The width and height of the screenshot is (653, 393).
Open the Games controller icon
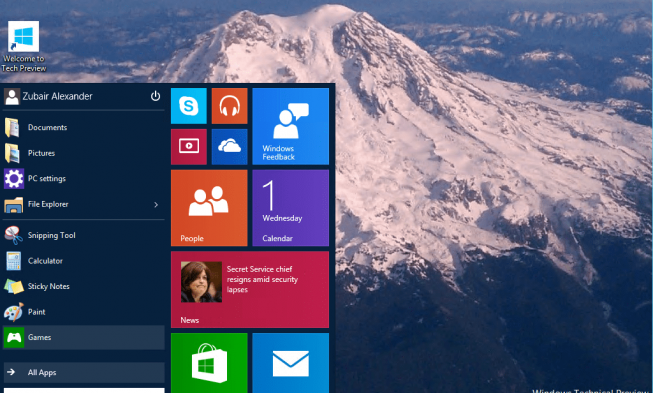pos(14,337)
